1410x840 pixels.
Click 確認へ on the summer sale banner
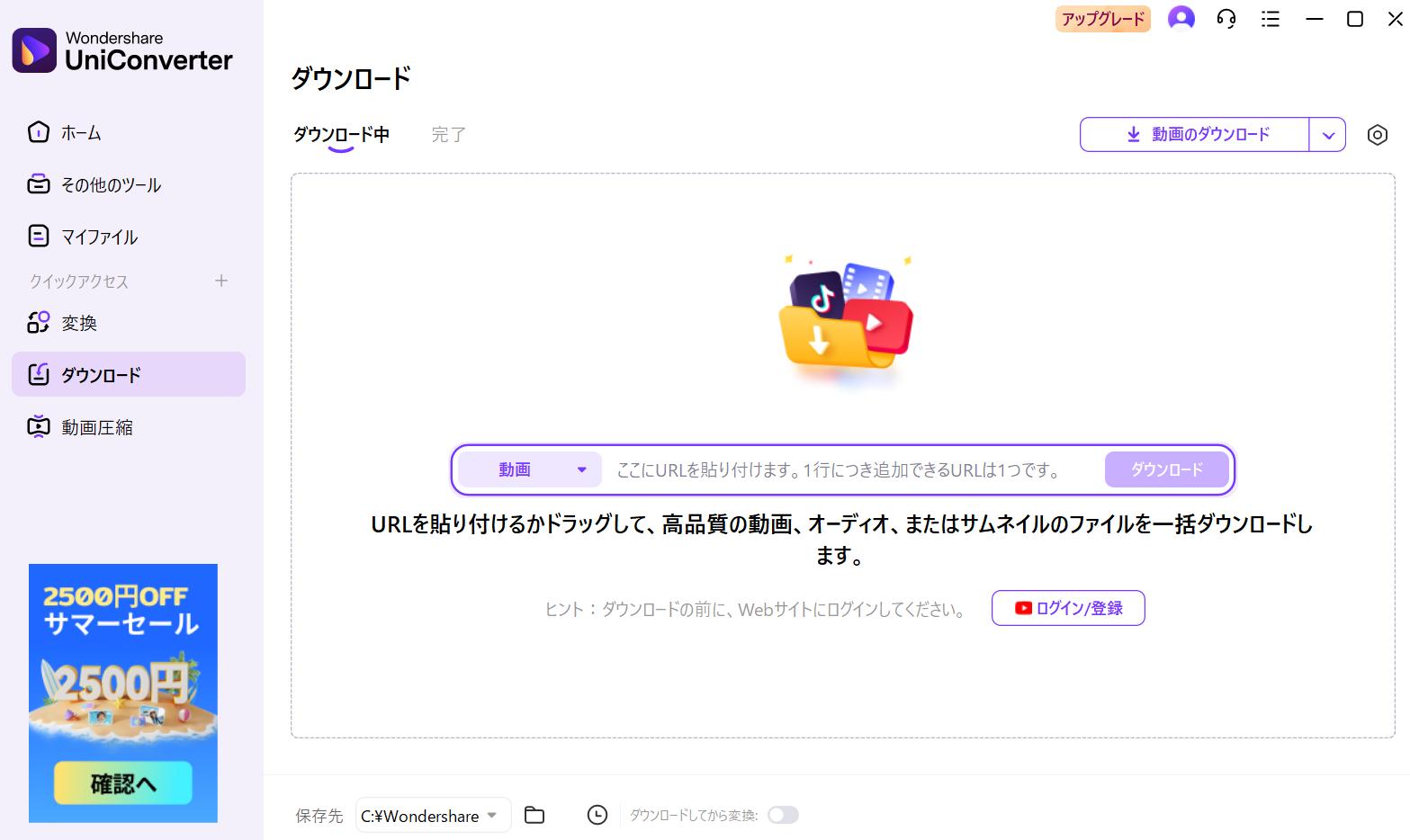[123, 783]
